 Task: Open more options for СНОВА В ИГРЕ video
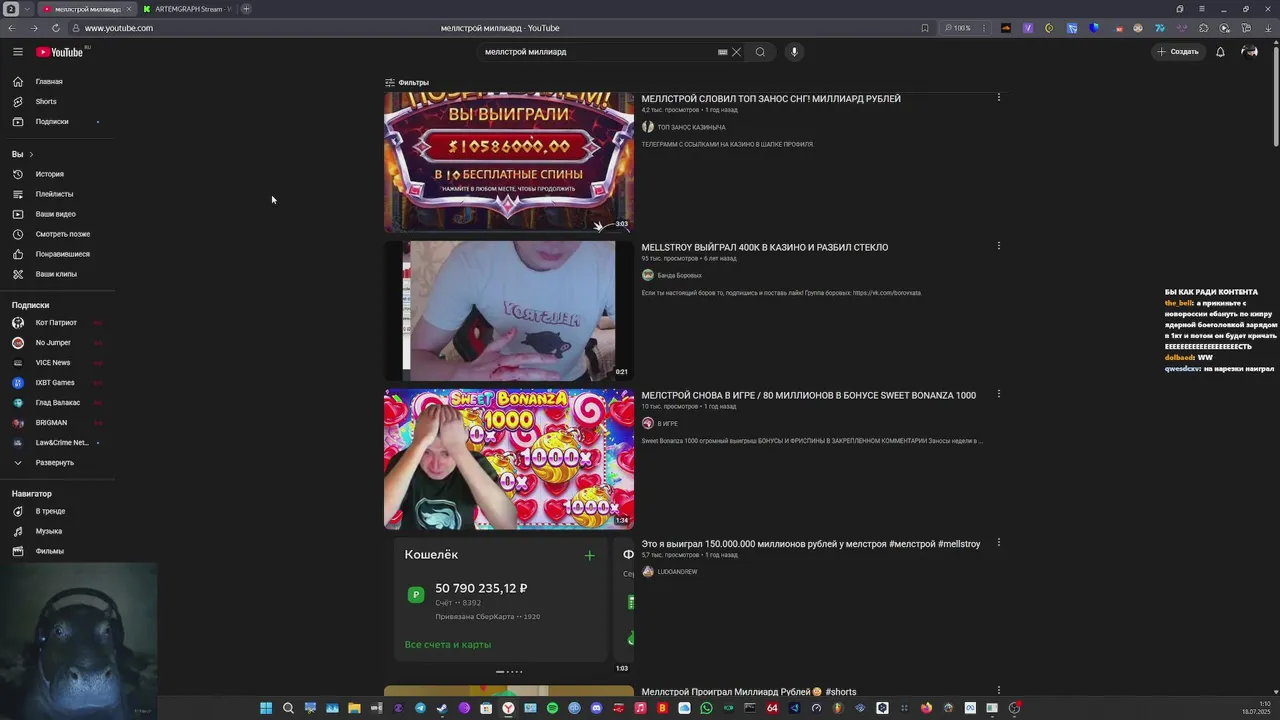(998, 394)
